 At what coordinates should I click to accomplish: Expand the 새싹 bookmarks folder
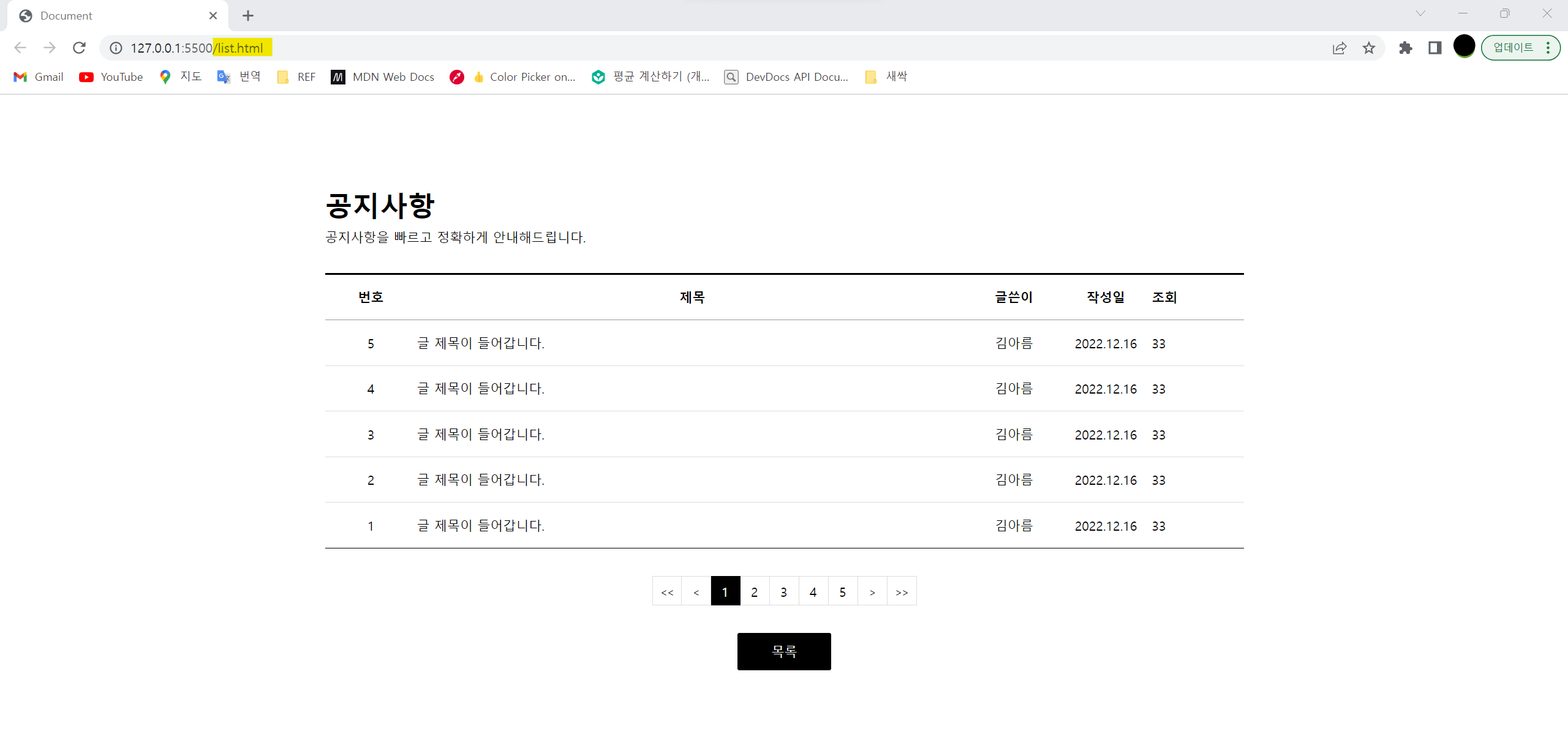pyautogui.click(x=886, y=77)
